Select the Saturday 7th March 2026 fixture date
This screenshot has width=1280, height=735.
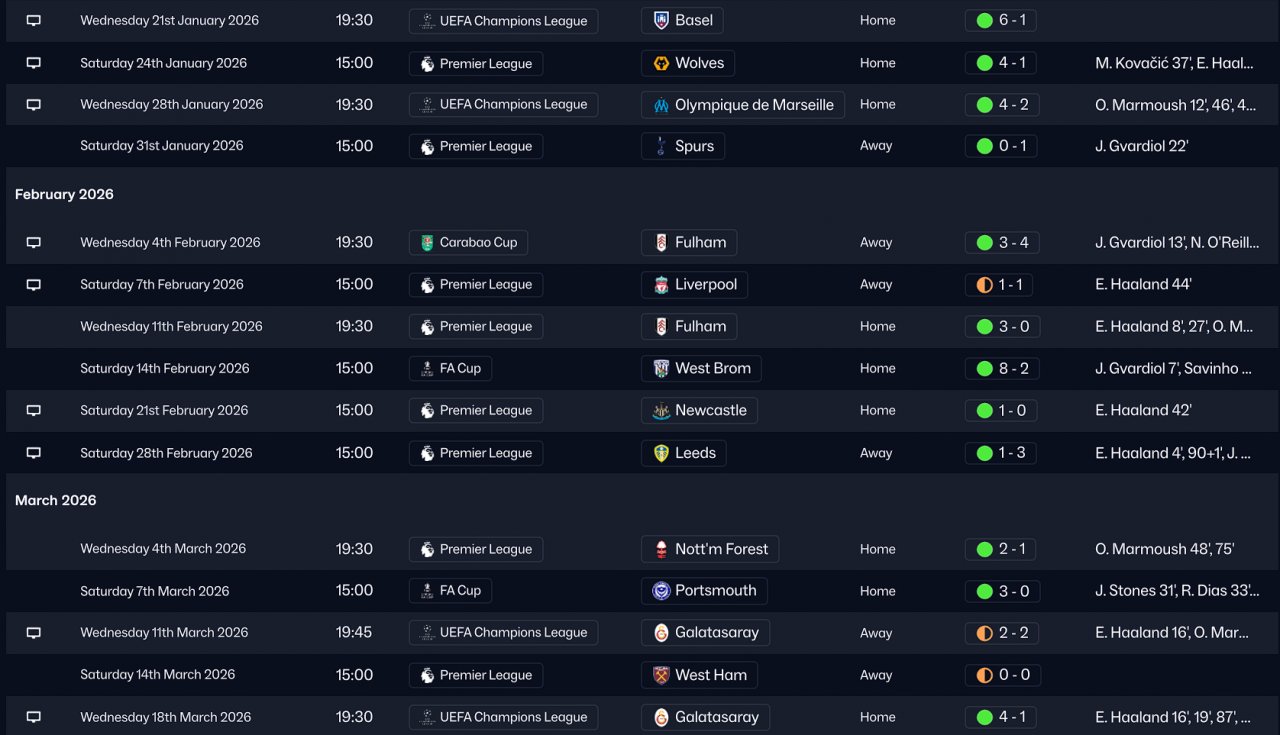tap(154, 591)
